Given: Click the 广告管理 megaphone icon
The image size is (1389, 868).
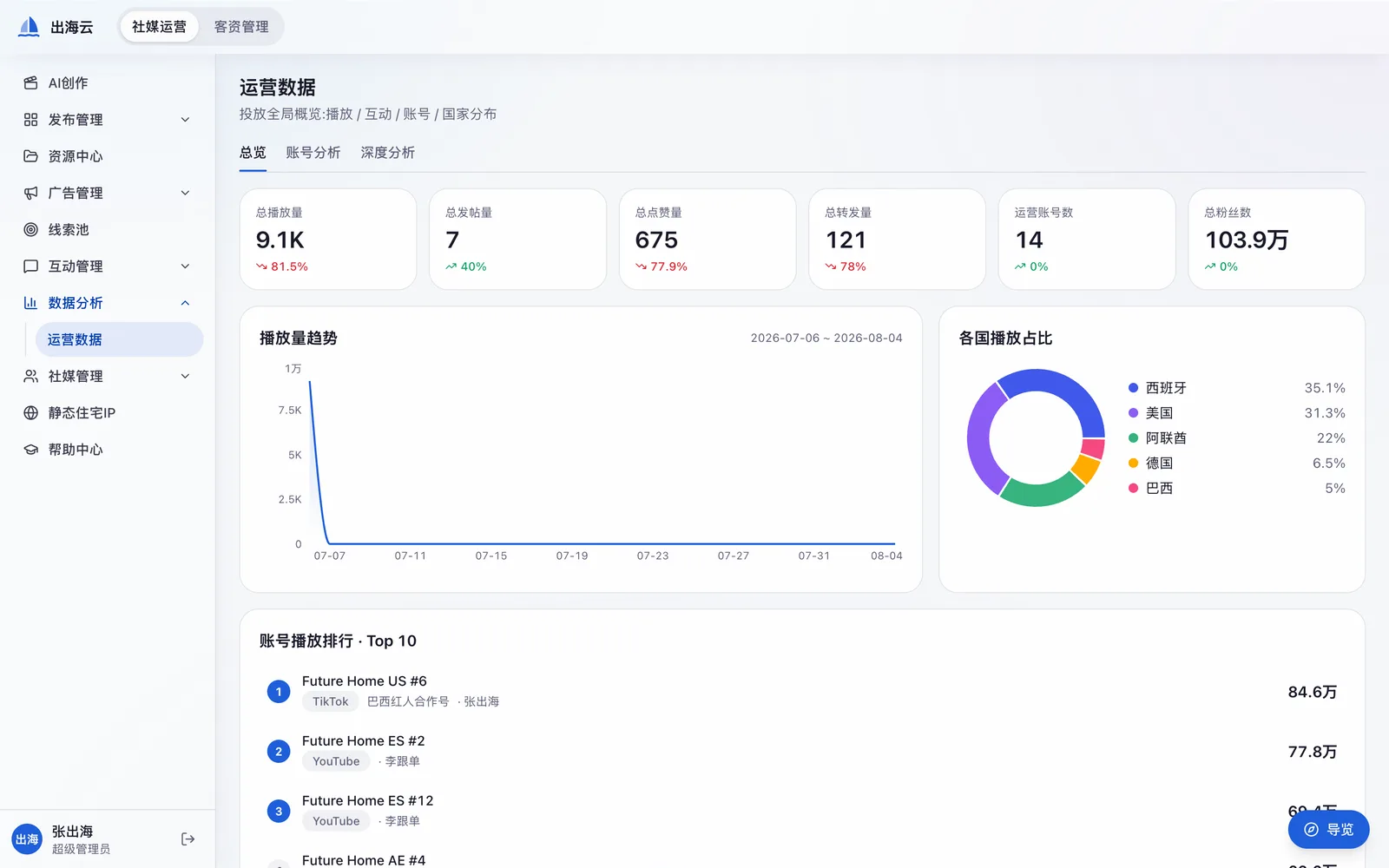Looking at the screenshot, I should click(30, 193).
